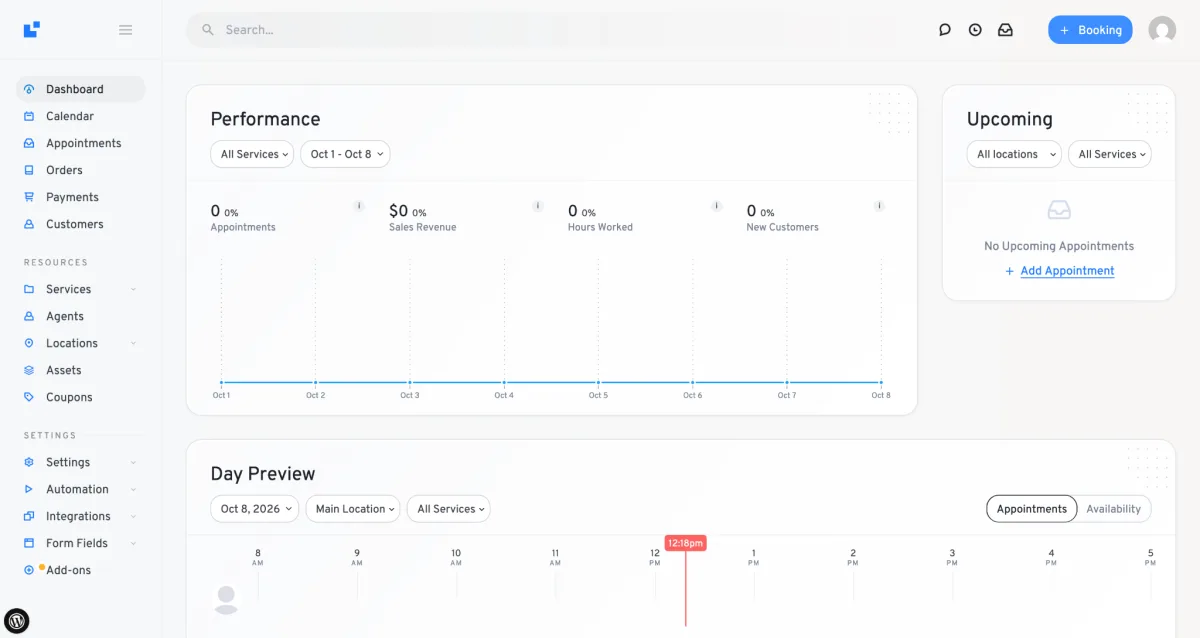The width and height of the screenshot is (1200, 638).
Task: Open Upcoming All locations dropdown
Action: (1014, 154)
